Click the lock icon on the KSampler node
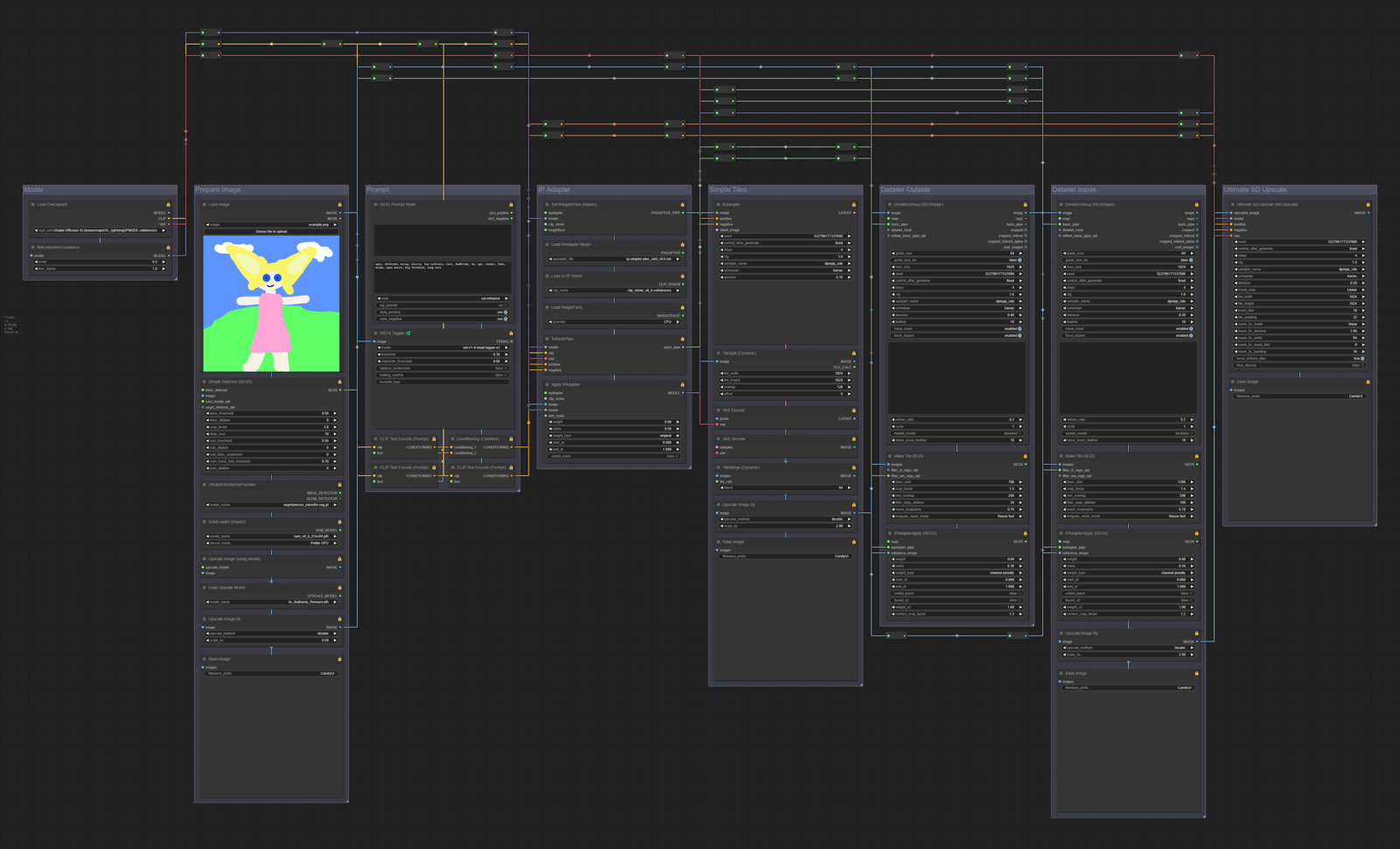The width and height of the screenshot is (1400, 849). click(x=854, y=205)
